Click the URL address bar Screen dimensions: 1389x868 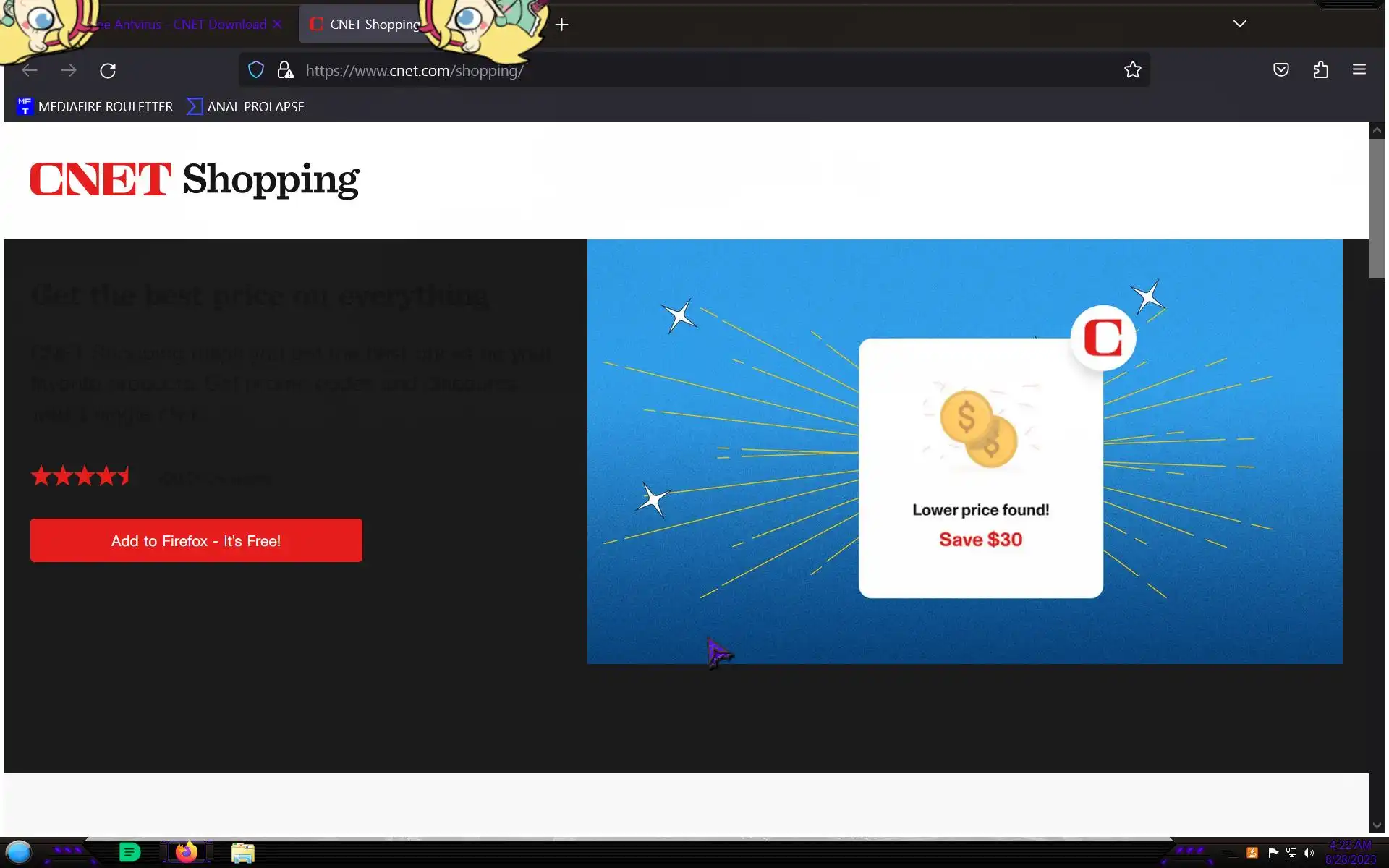(x=694, y=70)
